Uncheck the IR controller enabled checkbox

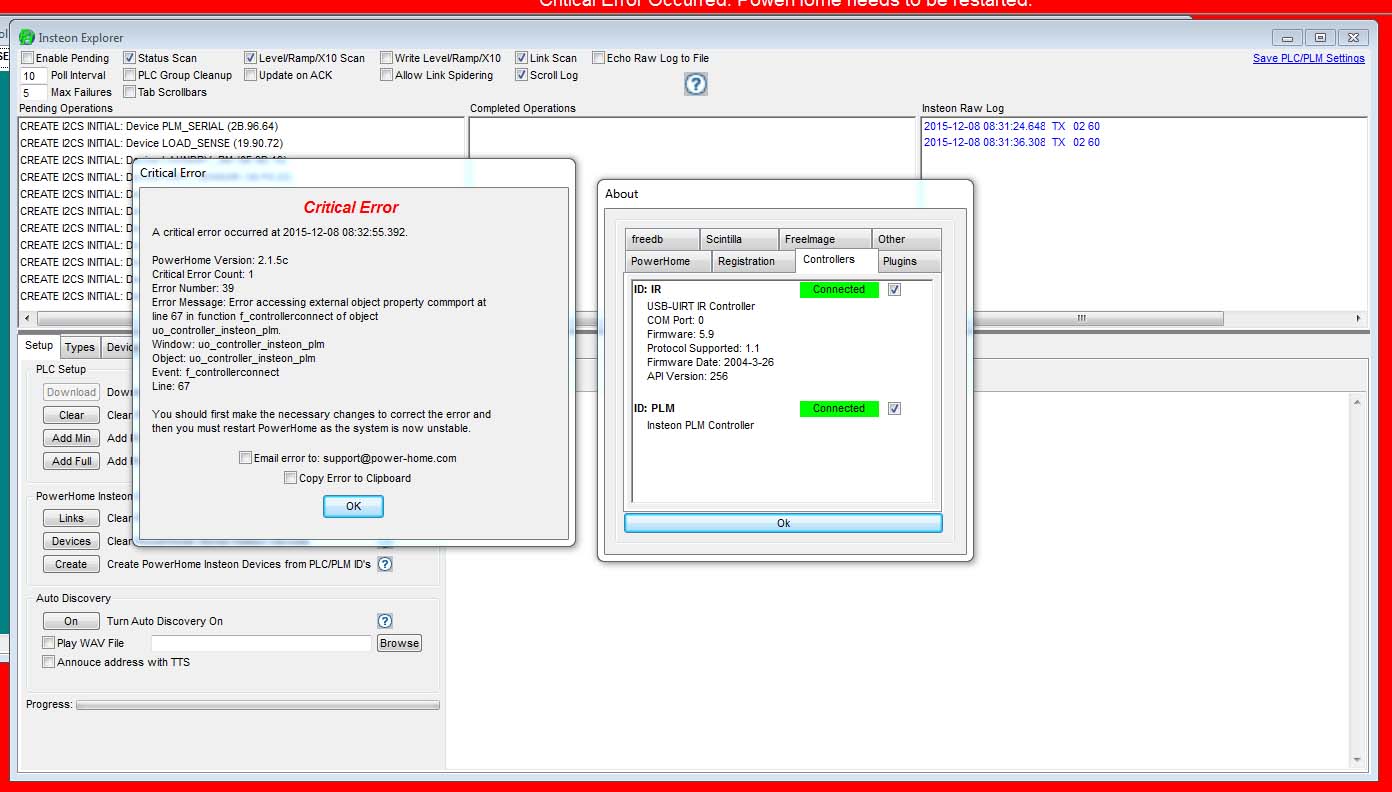pyautogui.click(x=894, y=289)
